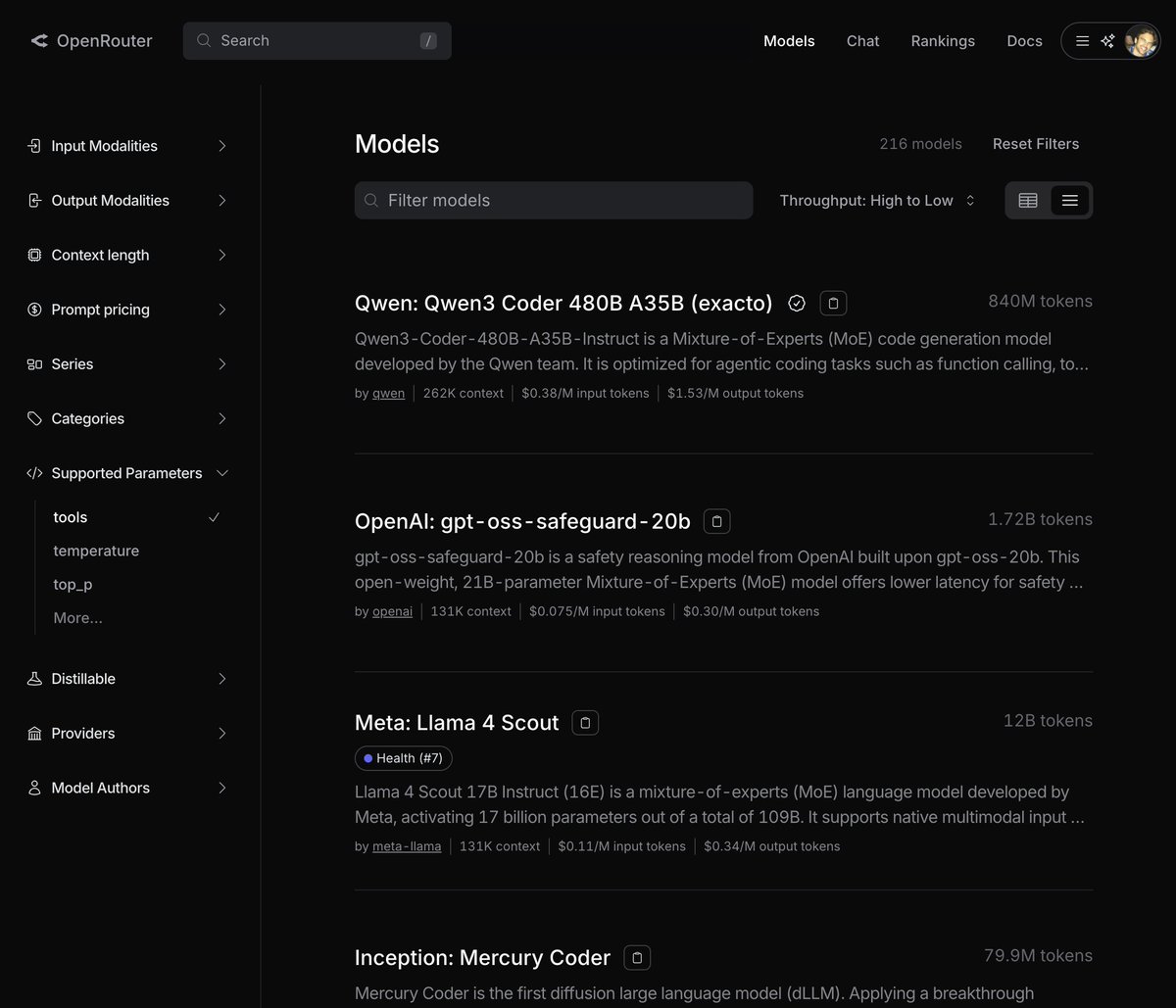Click the verified badge next to Qwen3 Coder
1176x1008 pixels.
pyautogui.click(x=797, y=304)
